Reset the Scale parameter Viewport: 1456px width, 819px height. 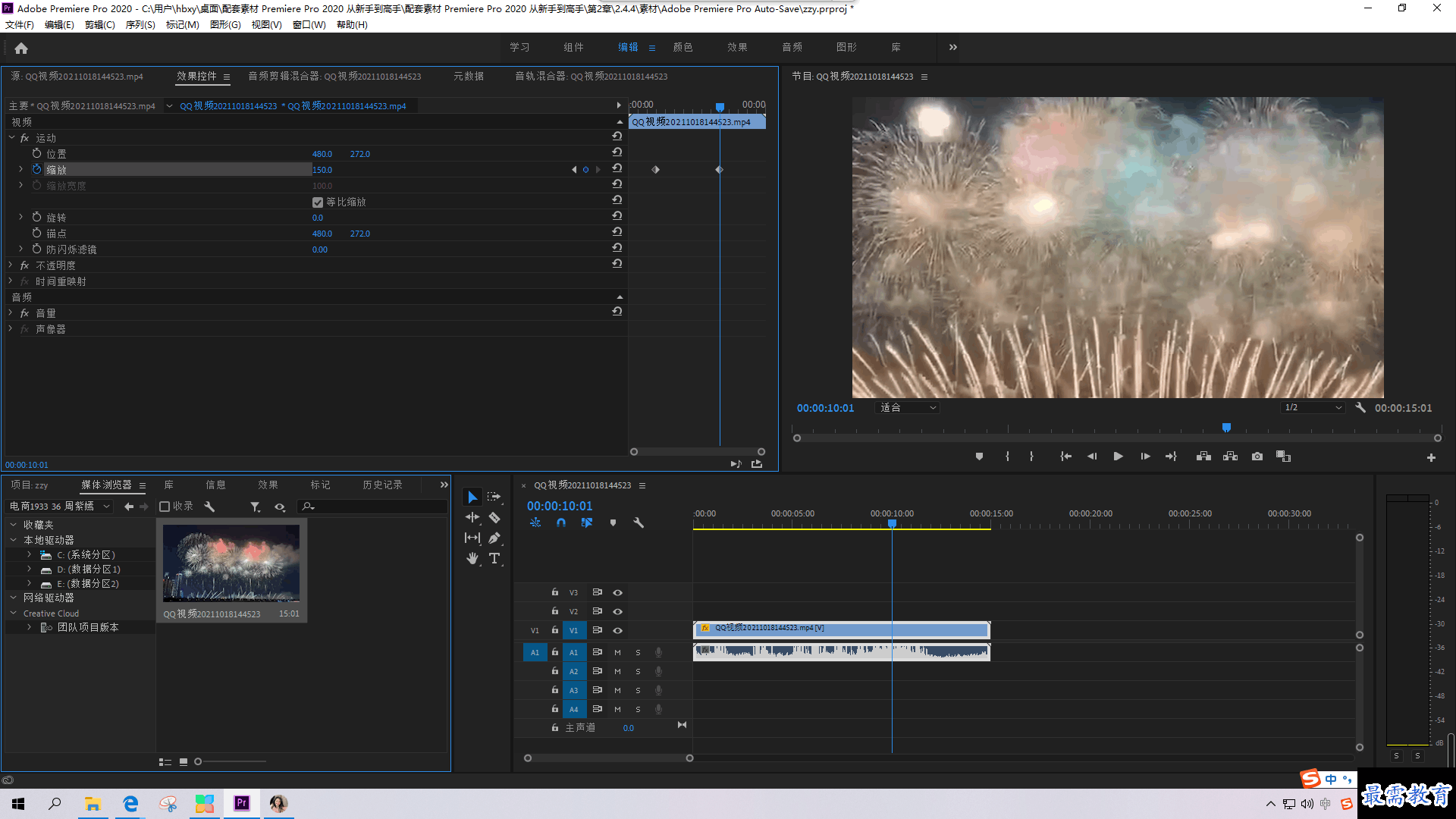click(x=617, y=168)
